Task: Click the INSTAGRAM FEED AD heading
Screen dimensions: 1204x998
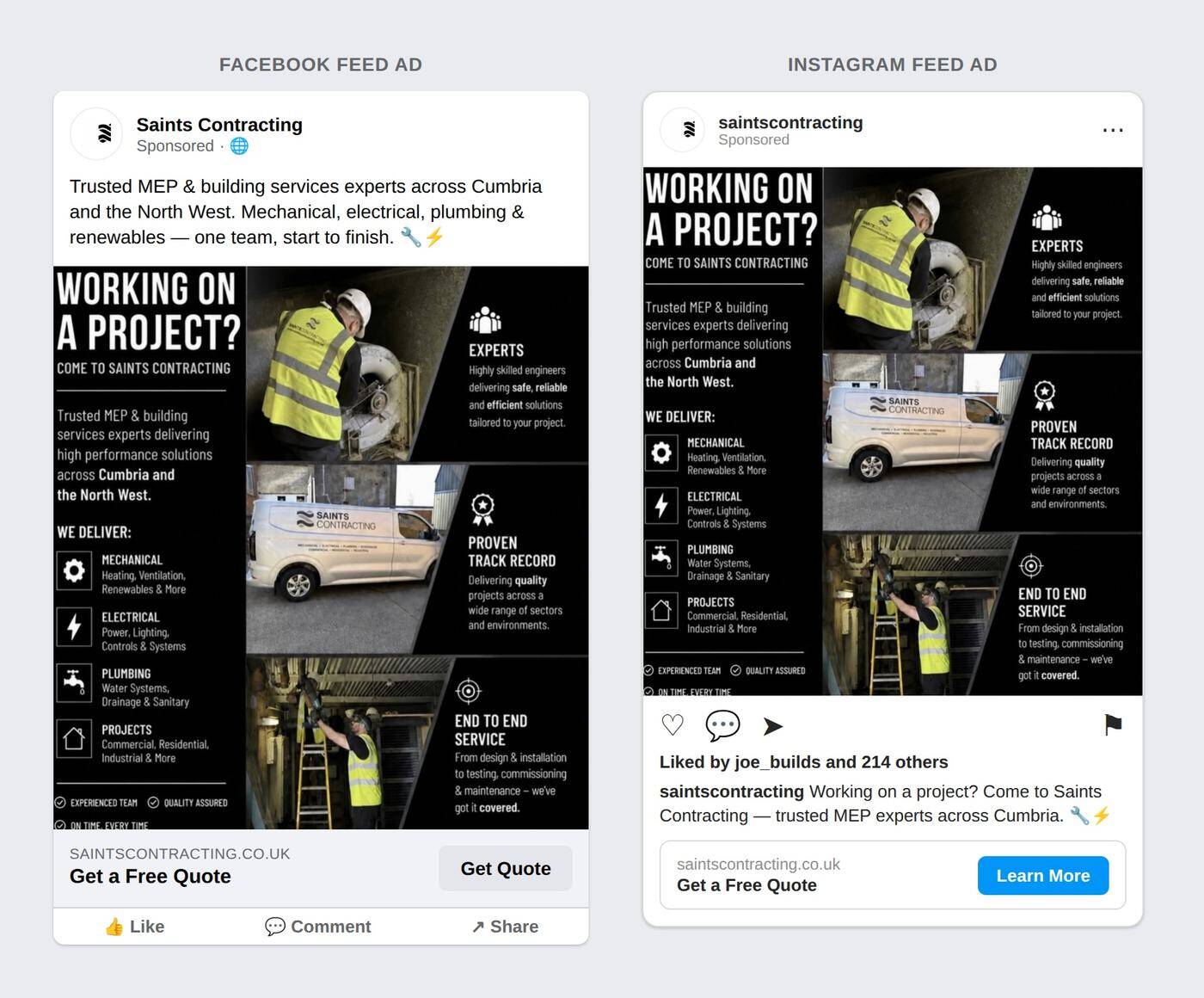Action: coord(893,65)
